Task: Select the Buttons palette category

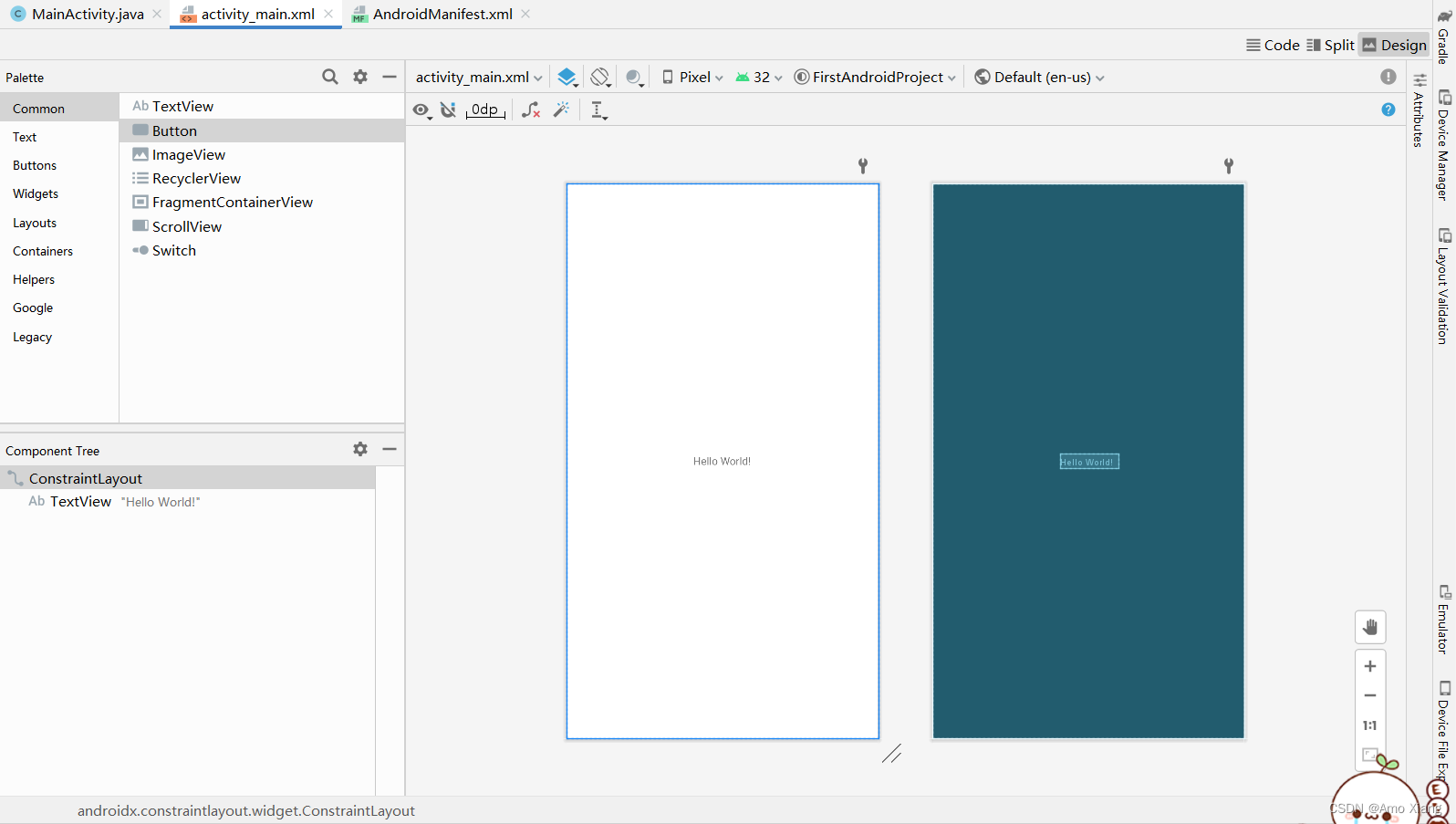Action: [x=59, y=165]
